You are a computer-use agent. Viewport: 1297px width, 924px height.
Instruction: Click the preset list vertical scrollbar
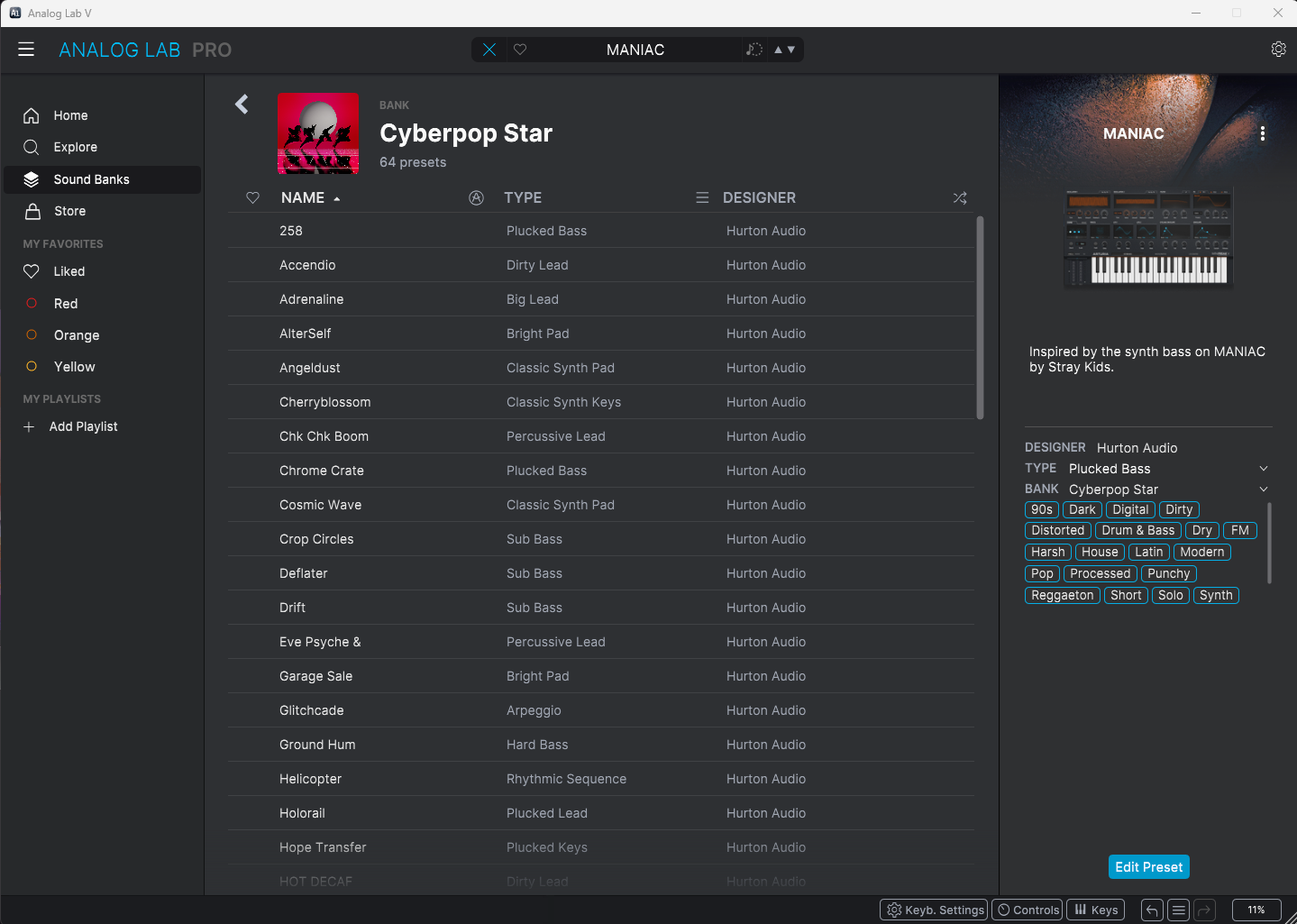tap(980, 317)
